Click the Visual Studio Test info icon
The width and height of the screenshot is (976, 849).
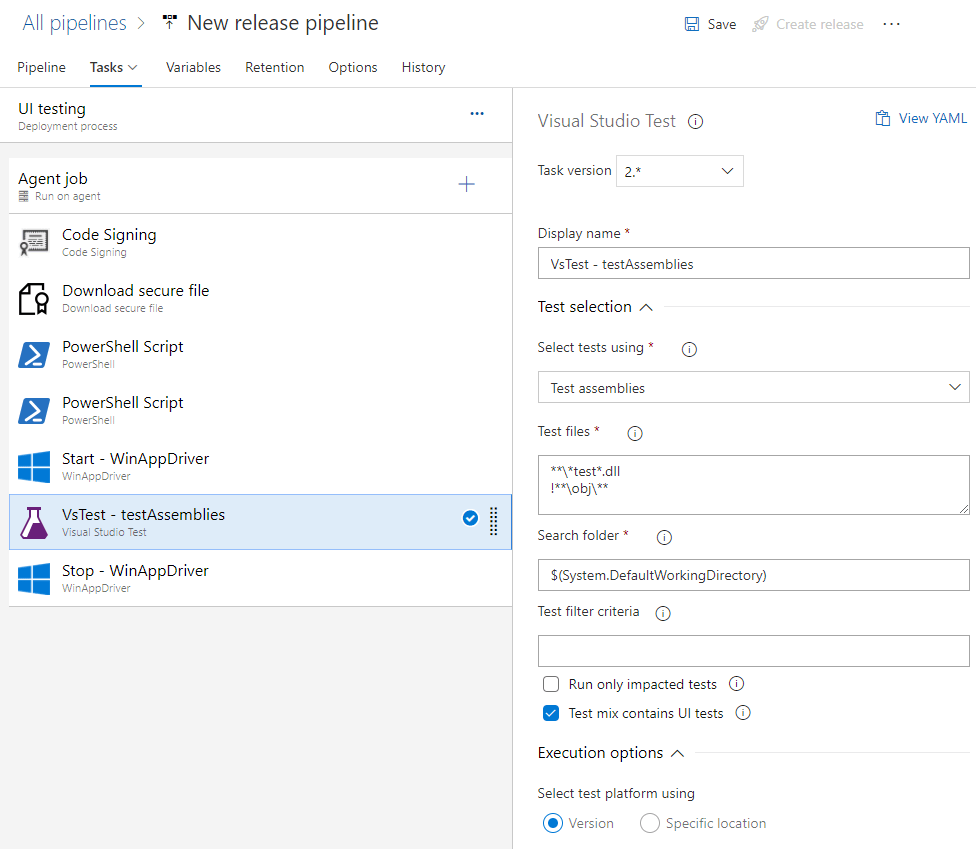[x=696, y=122]
